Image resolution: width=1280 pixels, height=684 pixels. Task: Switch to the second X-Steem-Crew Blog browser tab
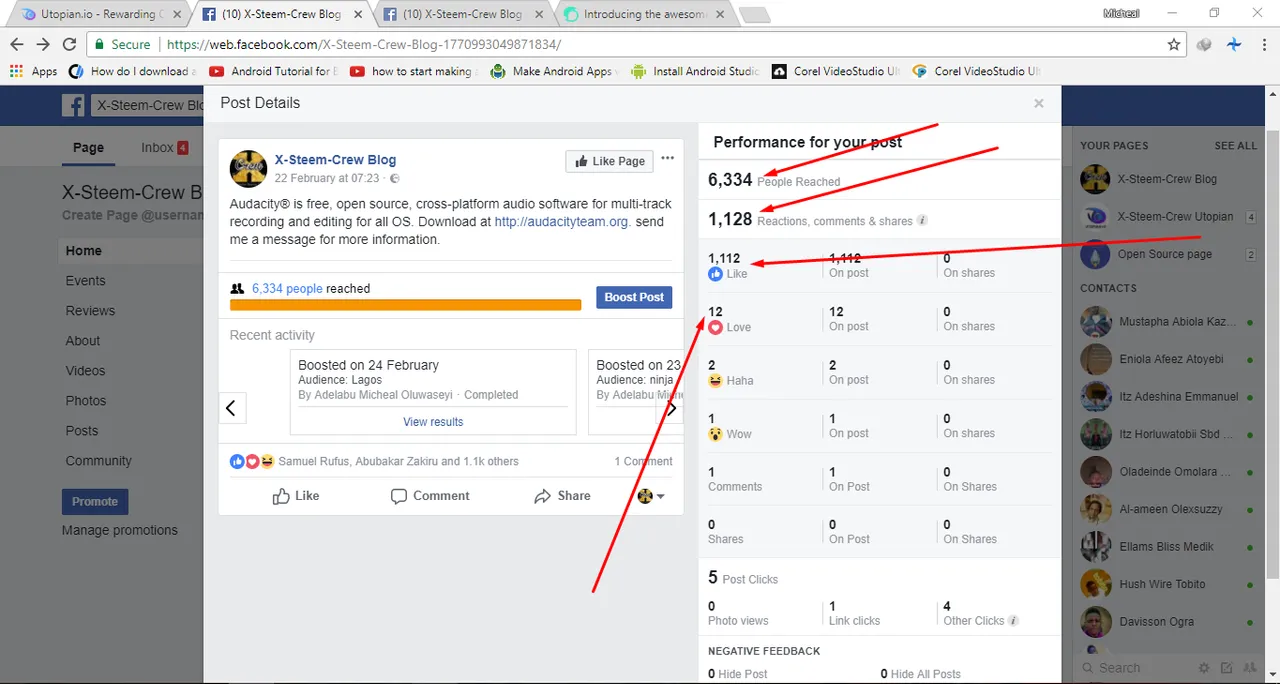[x=463, y=14]
